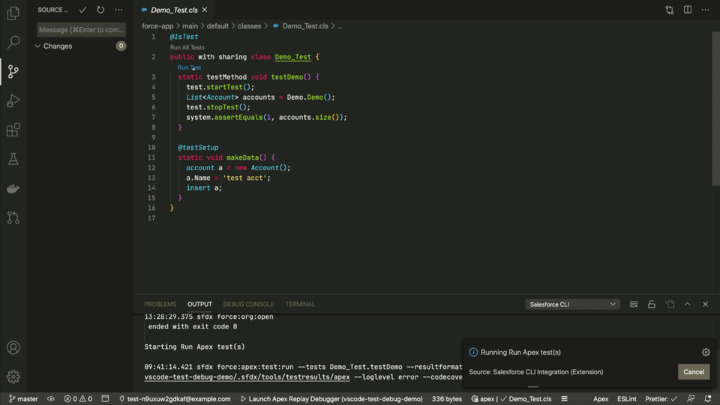
Task: Open the Salesforce CLI output channel dropdown
Action: point(572,304)
